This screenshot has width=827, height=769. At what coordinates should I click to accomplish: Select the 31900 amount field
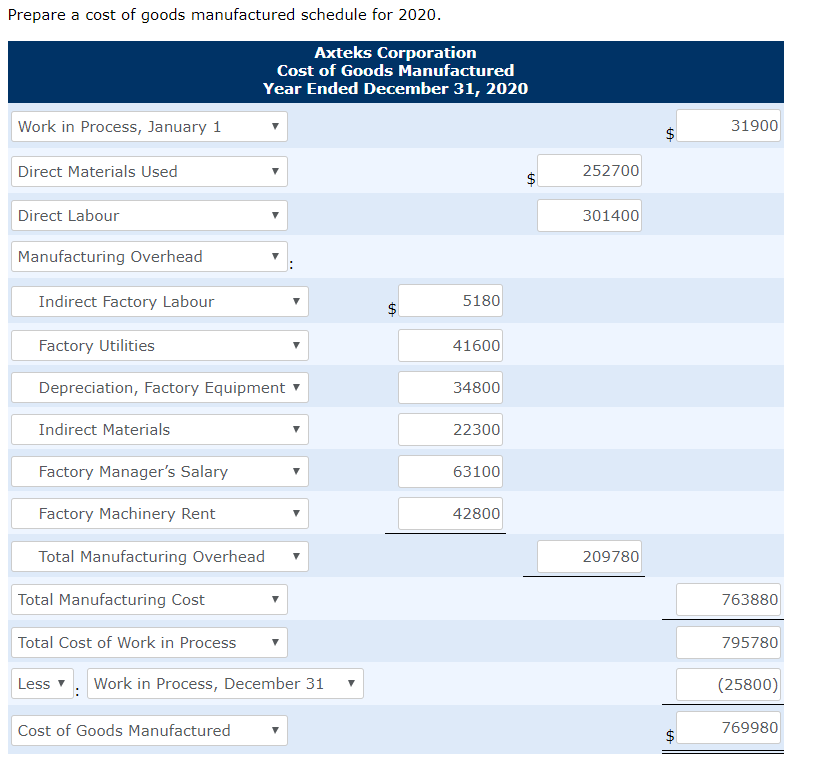pos(727,125)
